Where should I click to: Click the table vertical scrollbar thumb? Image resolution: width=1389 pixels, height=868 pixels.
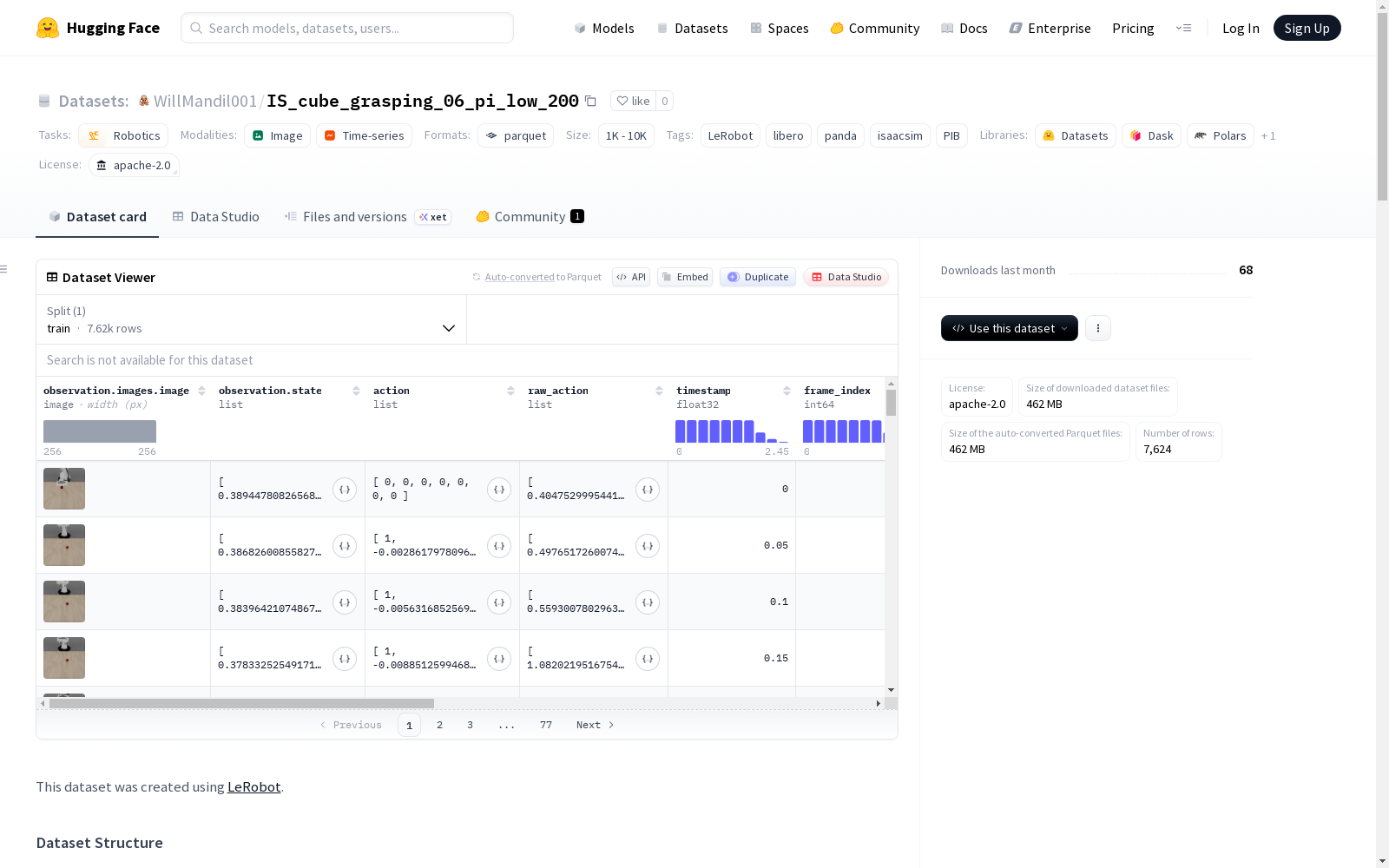tap(891, 403)
